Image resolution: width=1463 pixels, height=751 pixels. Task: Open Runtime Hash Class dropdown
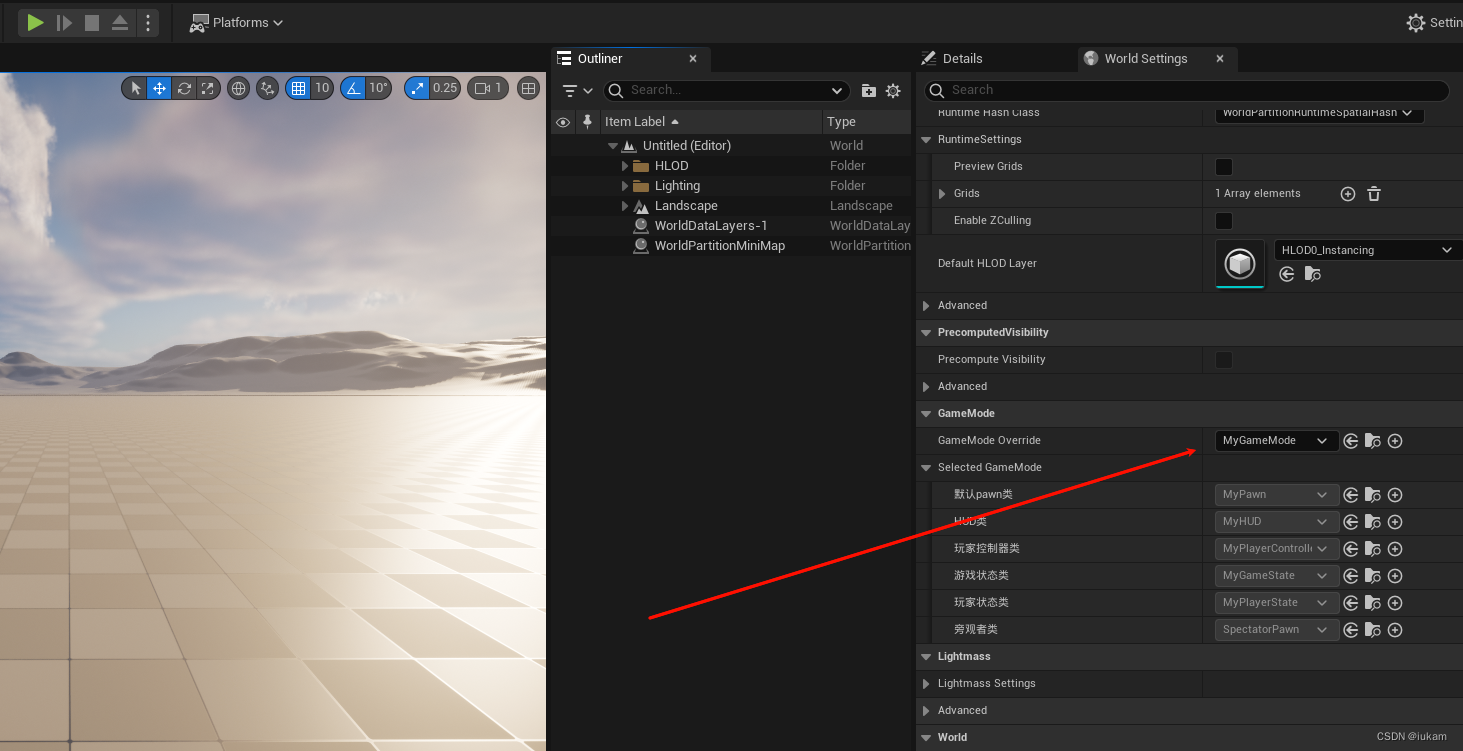(1319, 113)
